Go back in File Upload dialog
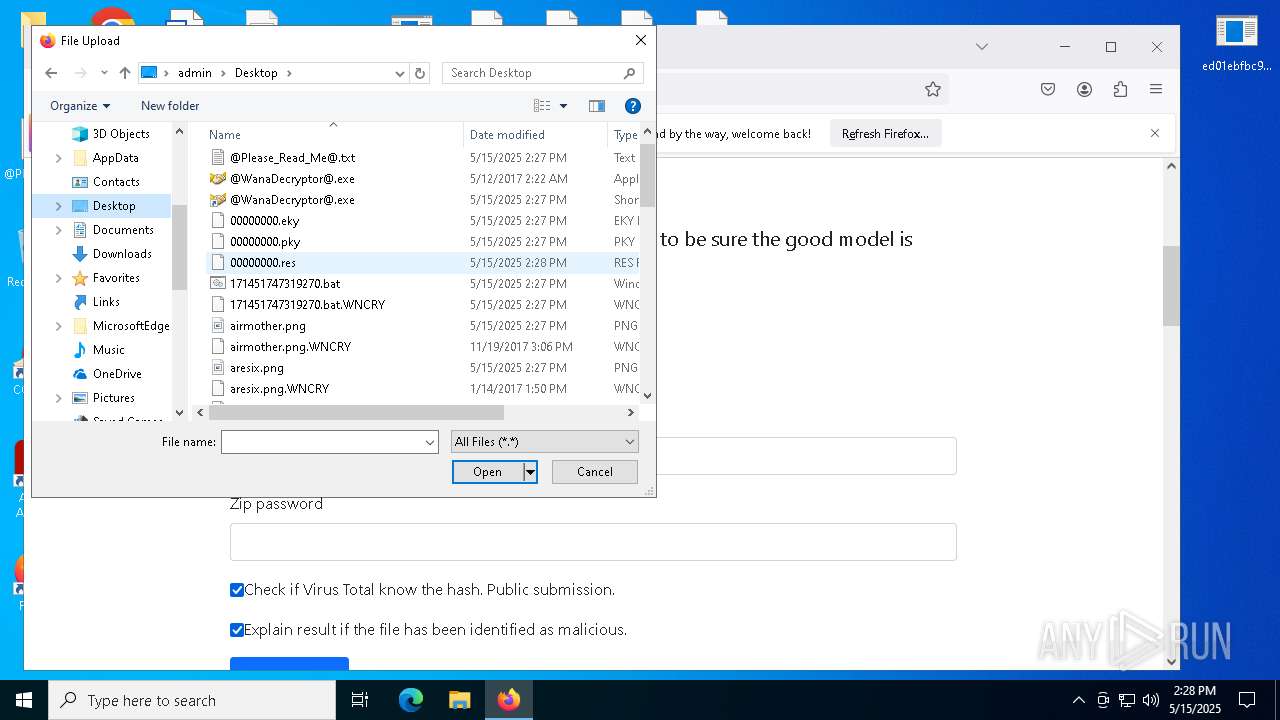1280x720 pixels. [x=52, y=73]
